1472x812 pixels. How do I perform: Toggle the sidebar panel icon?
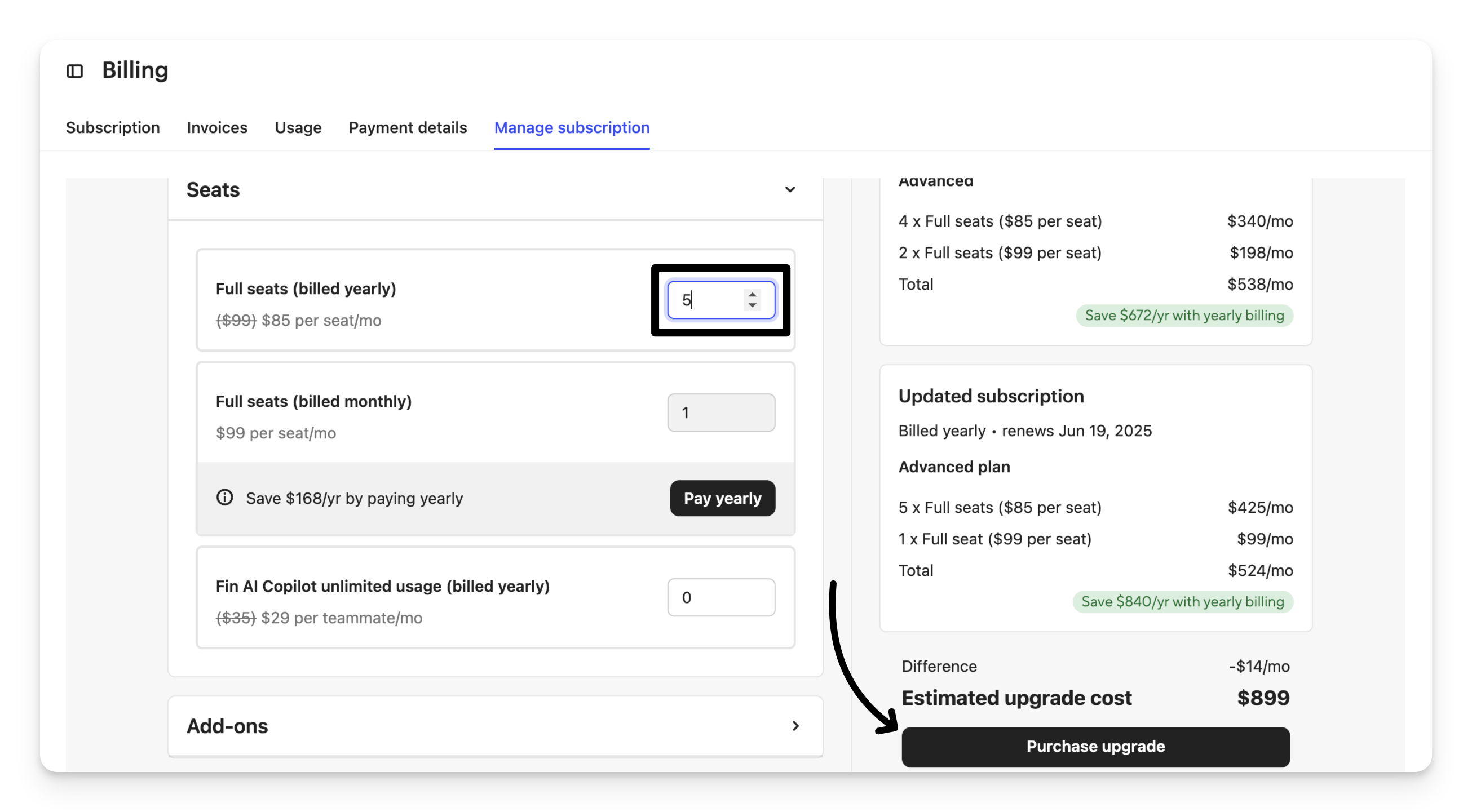[x=75, y=71]
